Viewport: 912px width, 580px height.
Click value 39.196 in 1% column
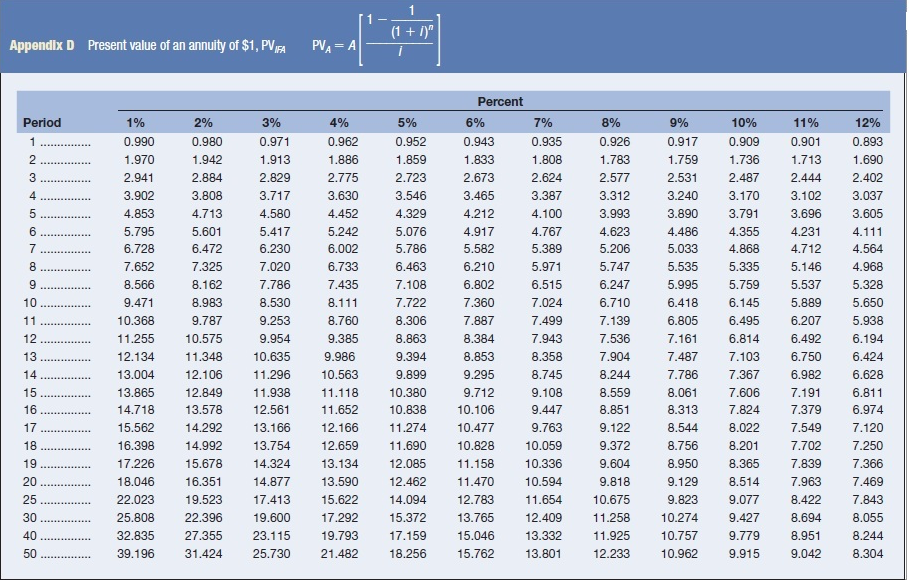[x=136, y=554]
